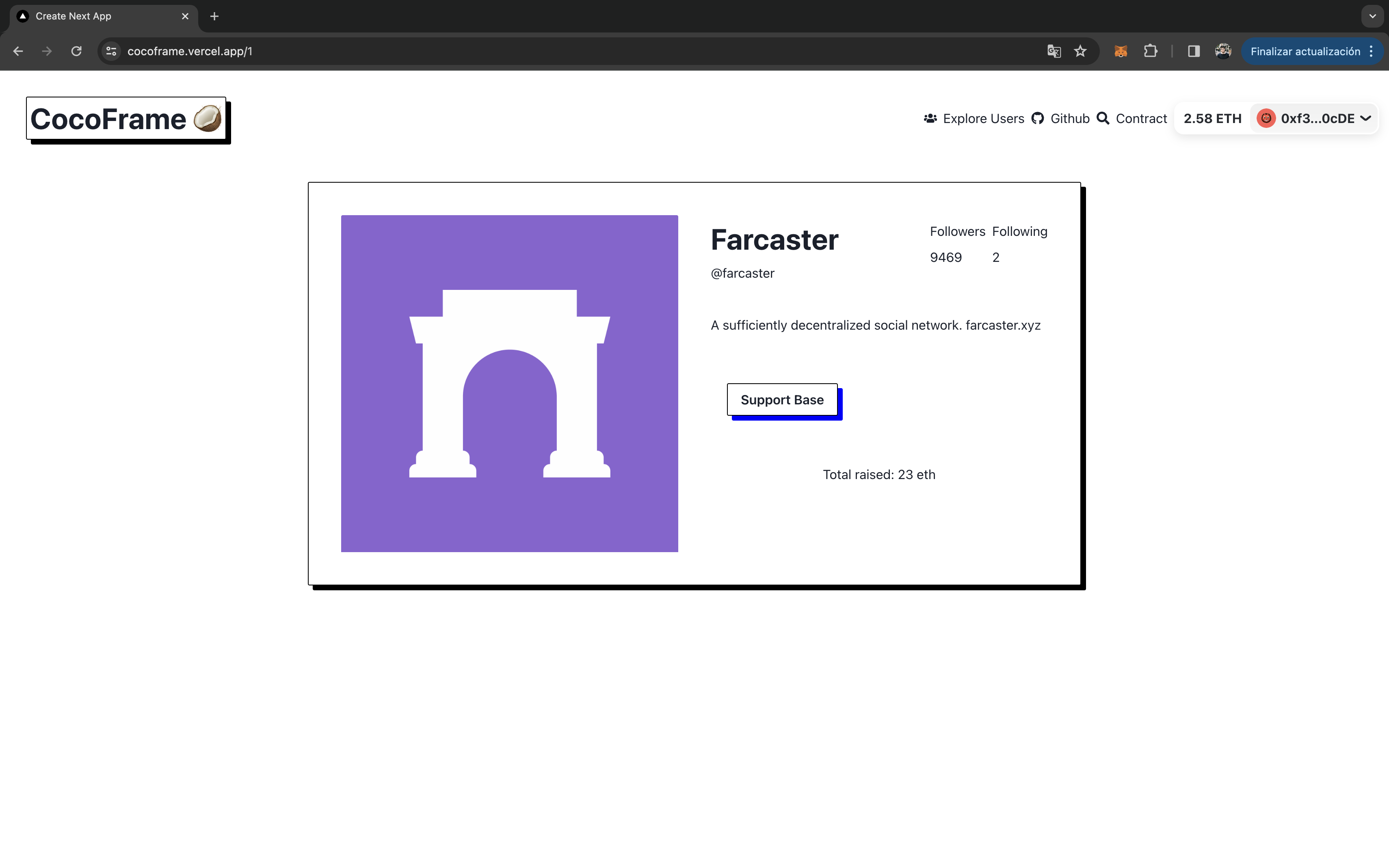Click the Contract magnifier icon
The image size is (1389, 868).
1103,118
